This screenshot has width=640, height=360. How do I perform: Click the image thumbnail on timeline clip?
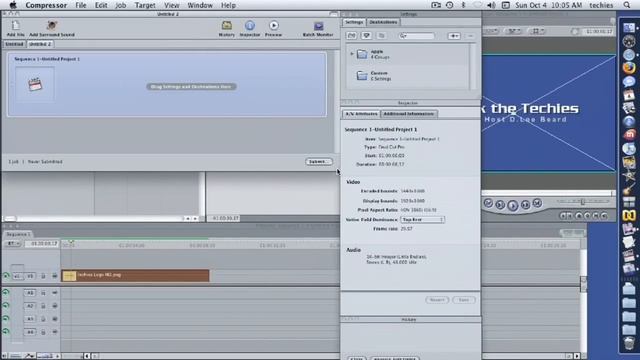coord(69,276)
